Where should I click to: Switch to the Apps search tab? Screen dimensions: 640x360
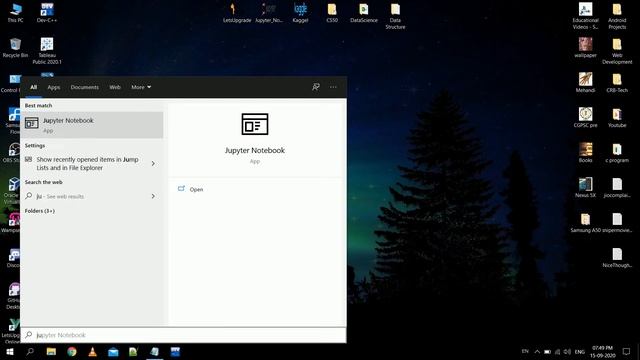tap(53, 87)
